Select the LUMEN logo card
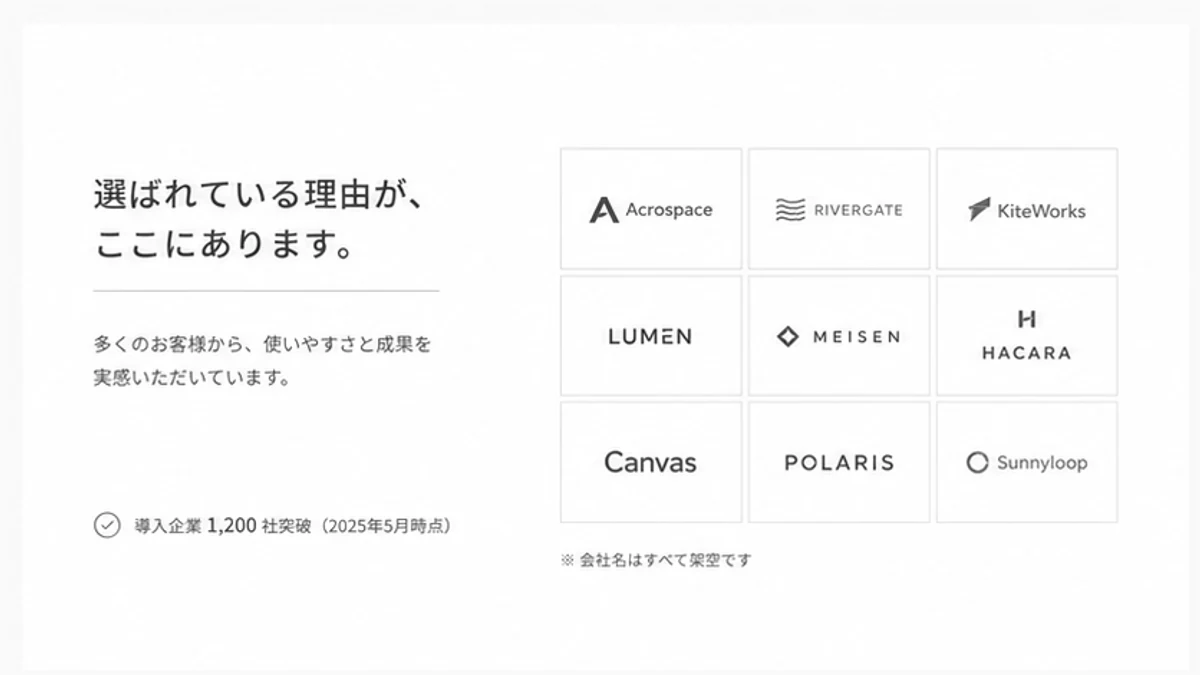Viewport: 1200px width, 675px height. (651, 336)
